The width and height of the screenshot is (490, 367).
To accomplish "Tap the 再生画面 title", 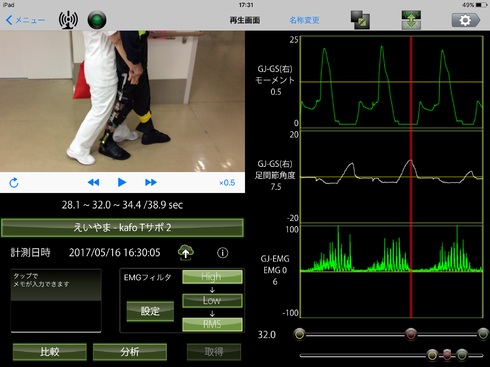I will [x=245, y=20].
